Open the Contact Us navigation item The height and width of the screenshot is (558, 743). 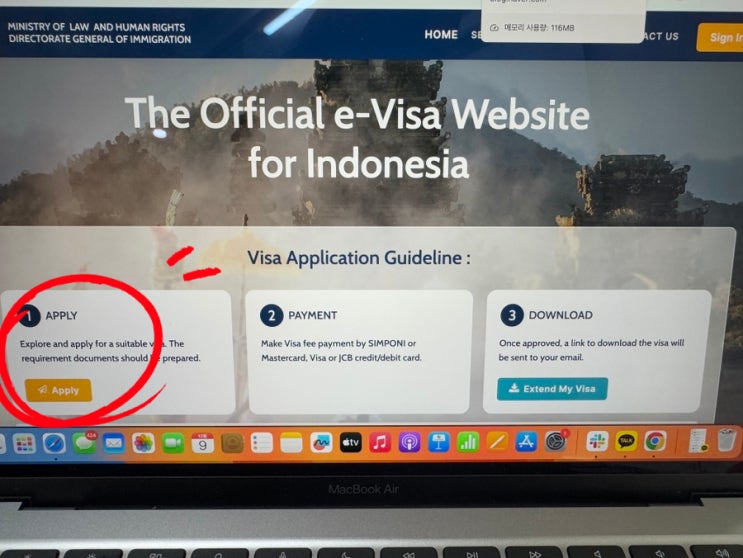(x=660, y=36)
